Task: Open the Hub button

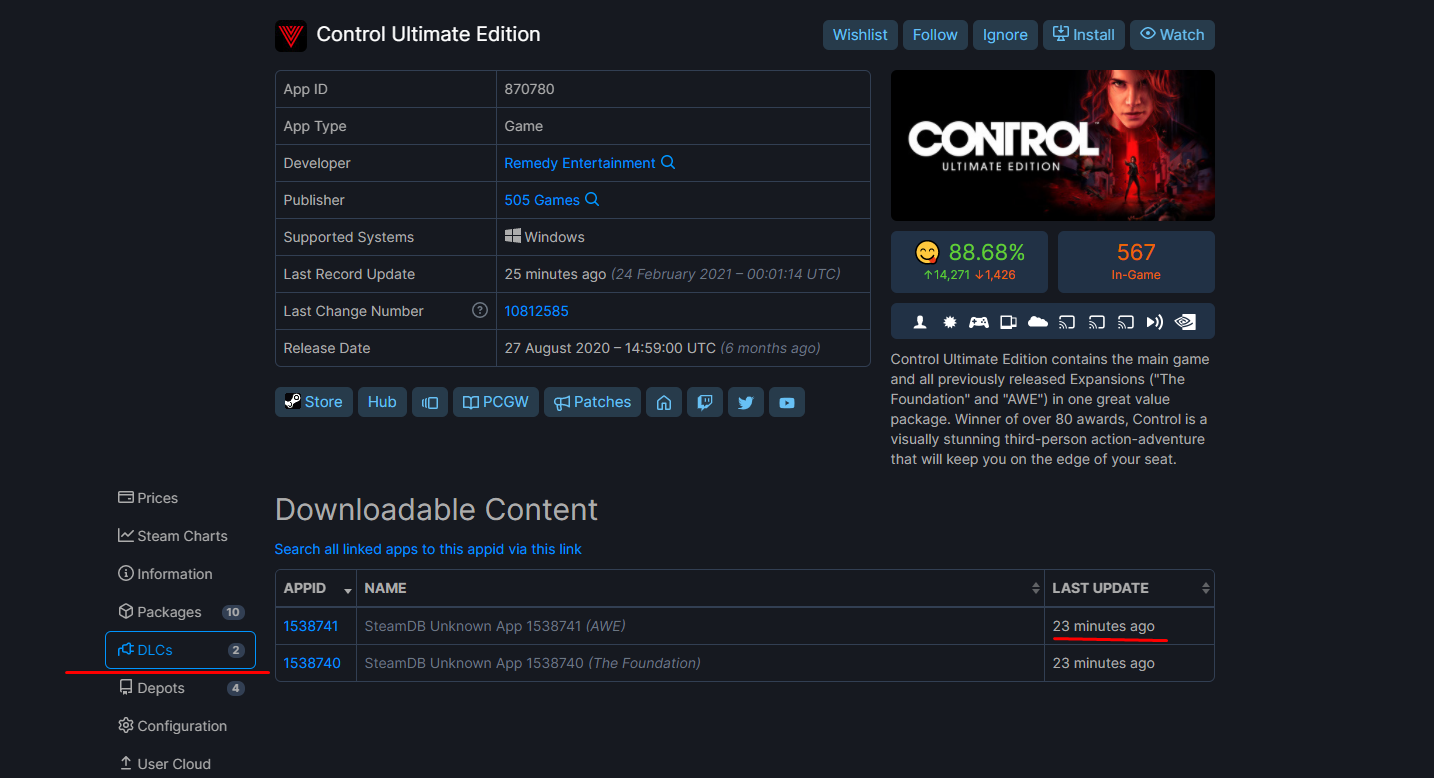Action: click(382, 402)
